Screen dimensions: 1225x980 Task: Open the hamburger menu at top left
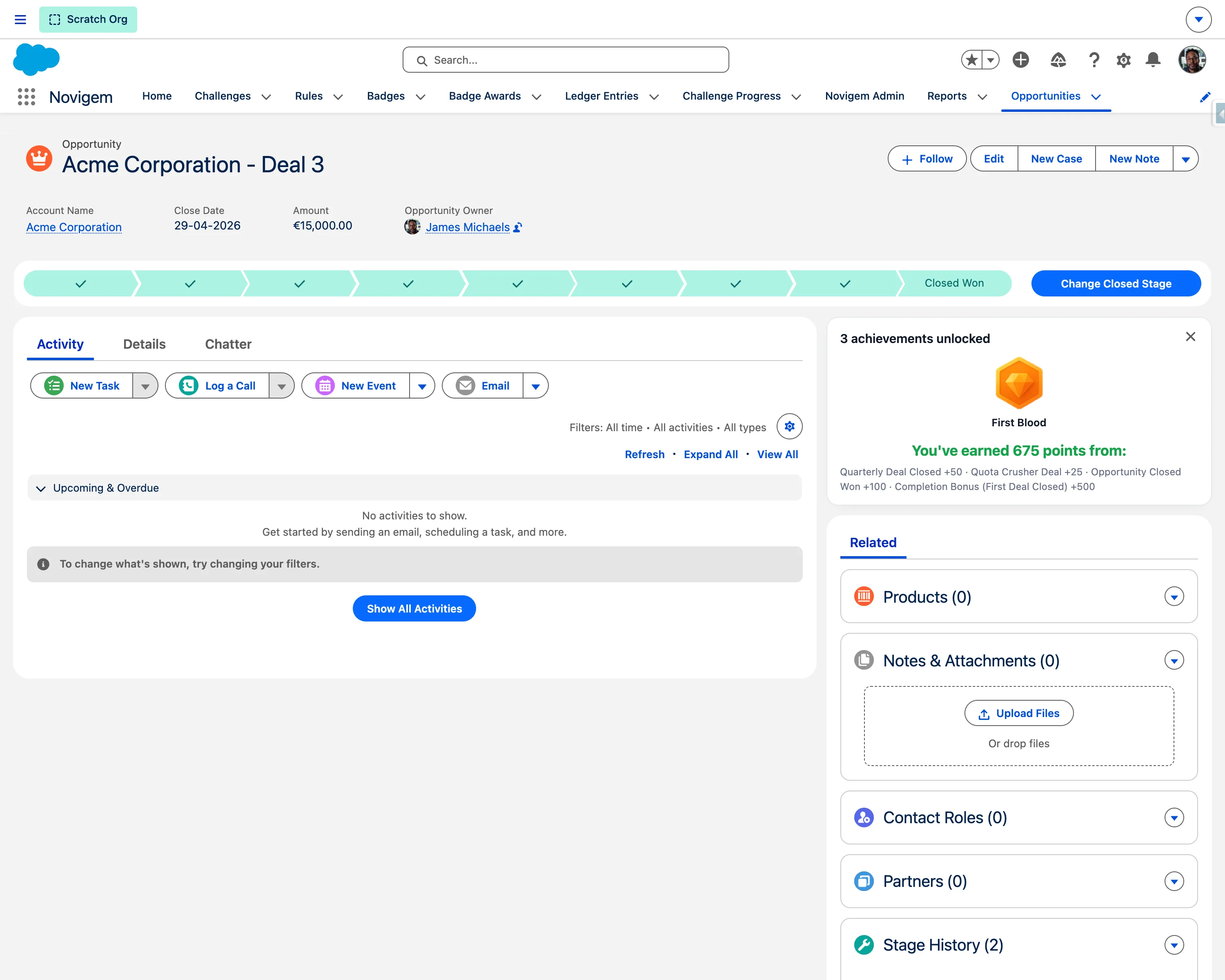(x=20, y=19)
